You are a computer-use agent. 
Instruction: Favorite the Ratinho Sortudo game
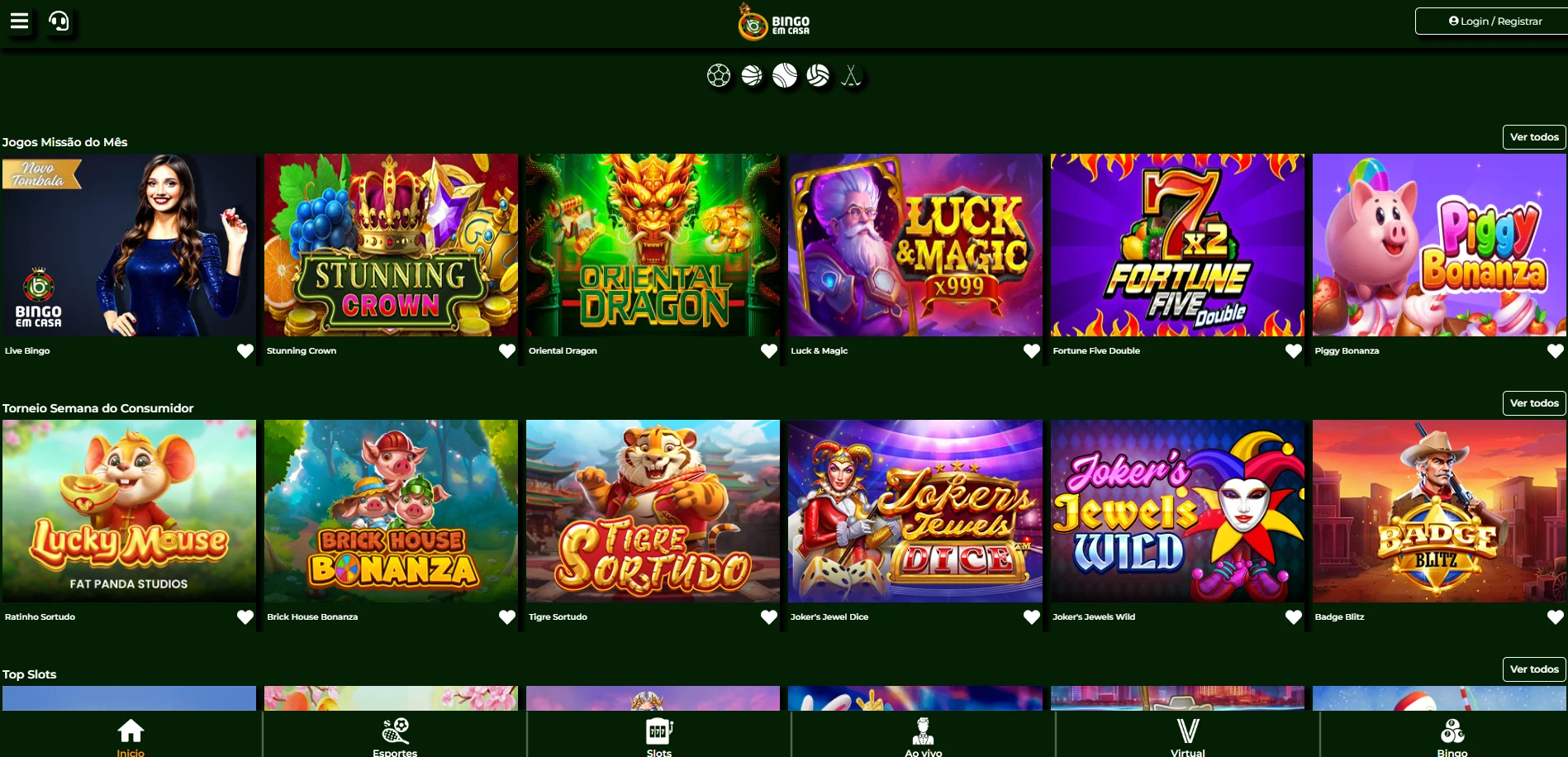[245, 617]
